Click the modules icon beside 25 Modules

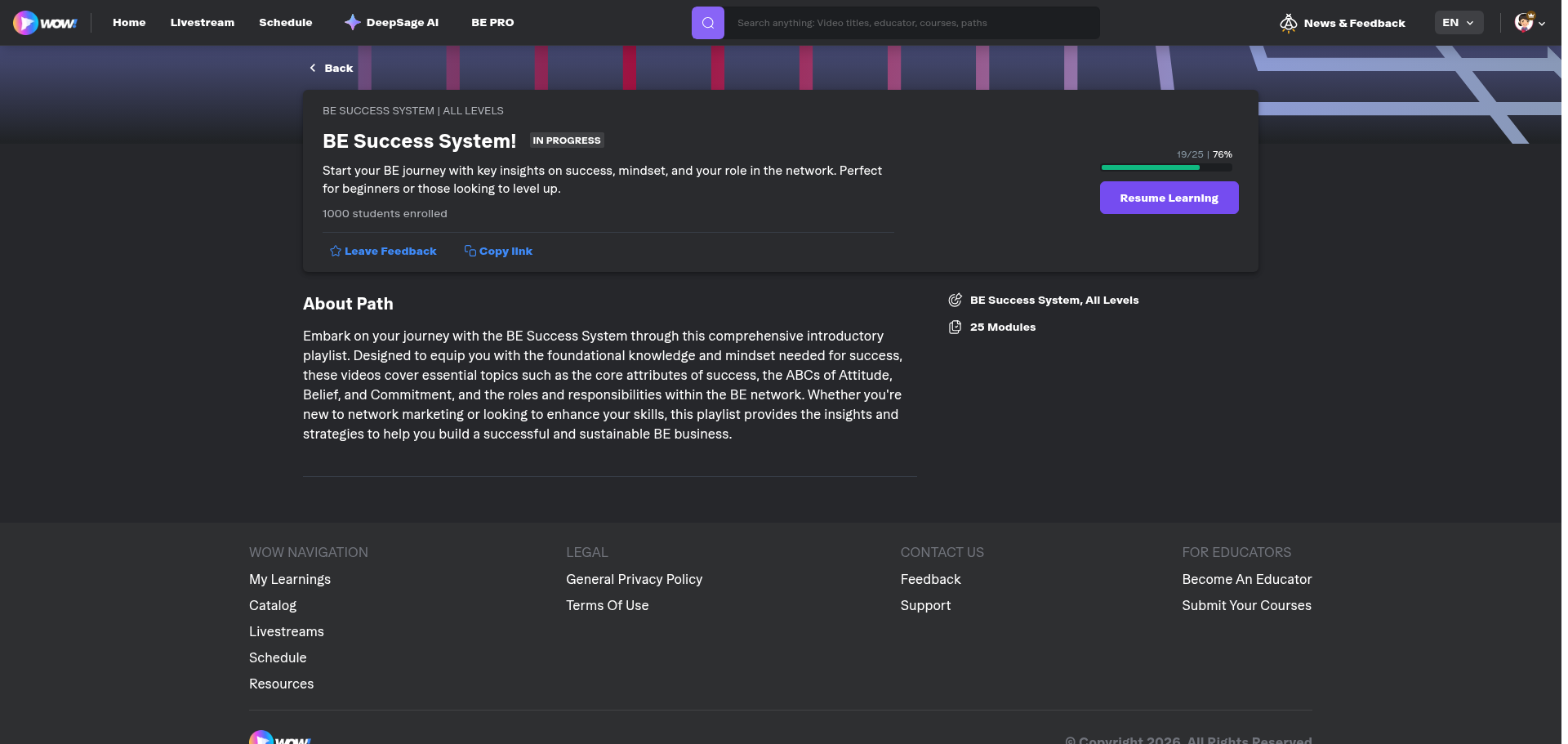coord(955,327)
